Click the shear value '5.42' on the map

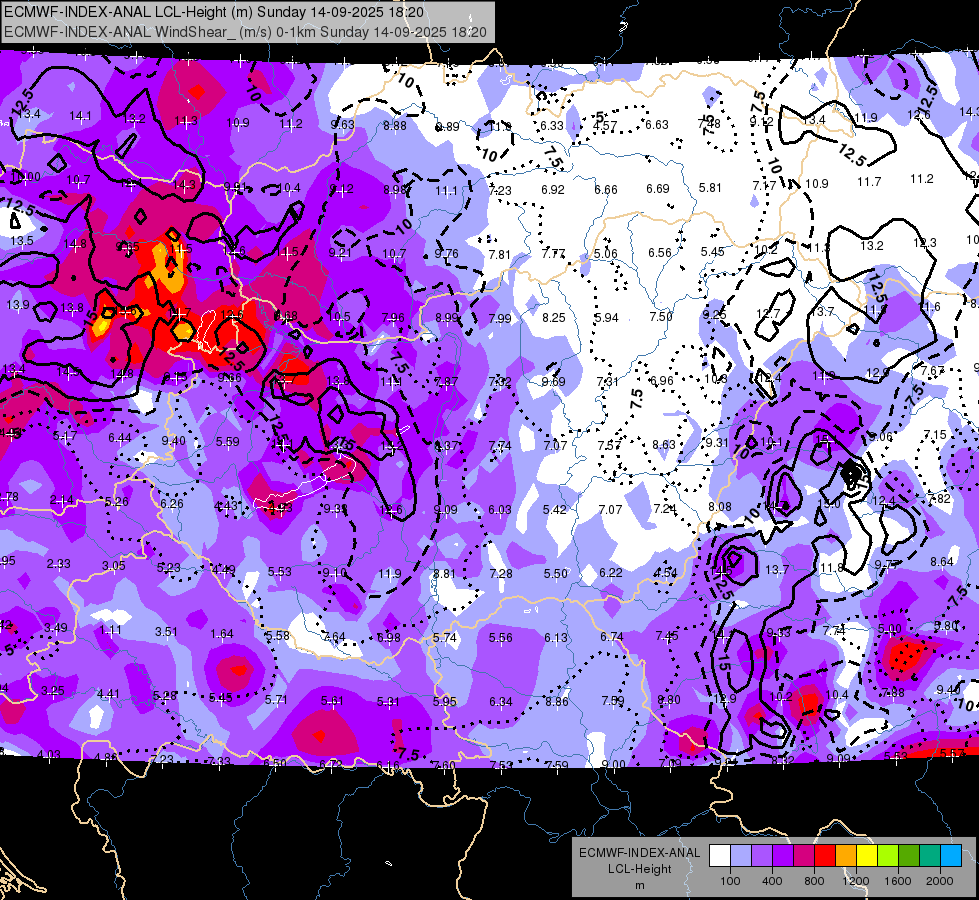pyautogui.click(x=554, y=510)
